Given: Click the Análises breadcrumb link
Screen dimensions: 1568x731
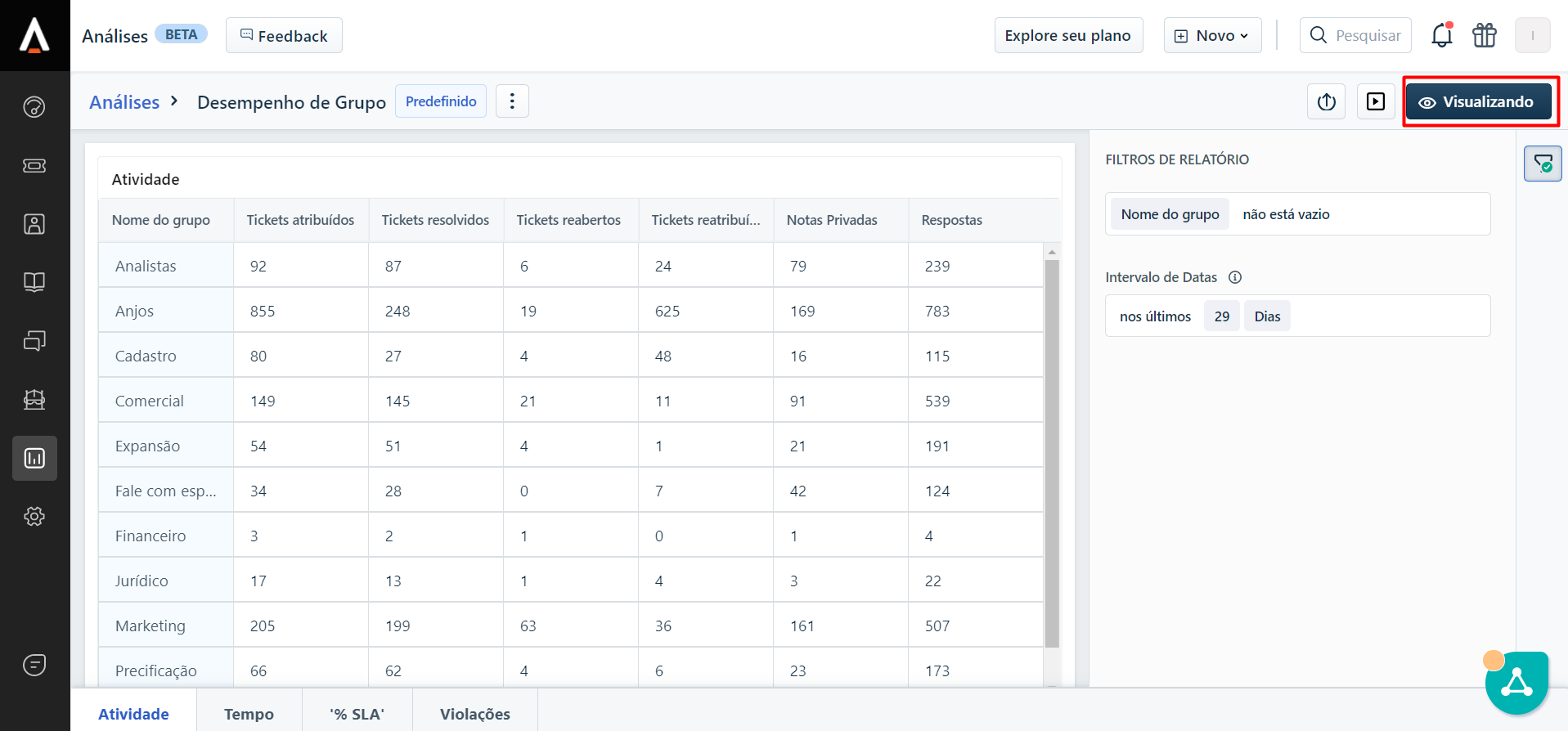Looking at the screenshot, I should (x=124, y=102).
